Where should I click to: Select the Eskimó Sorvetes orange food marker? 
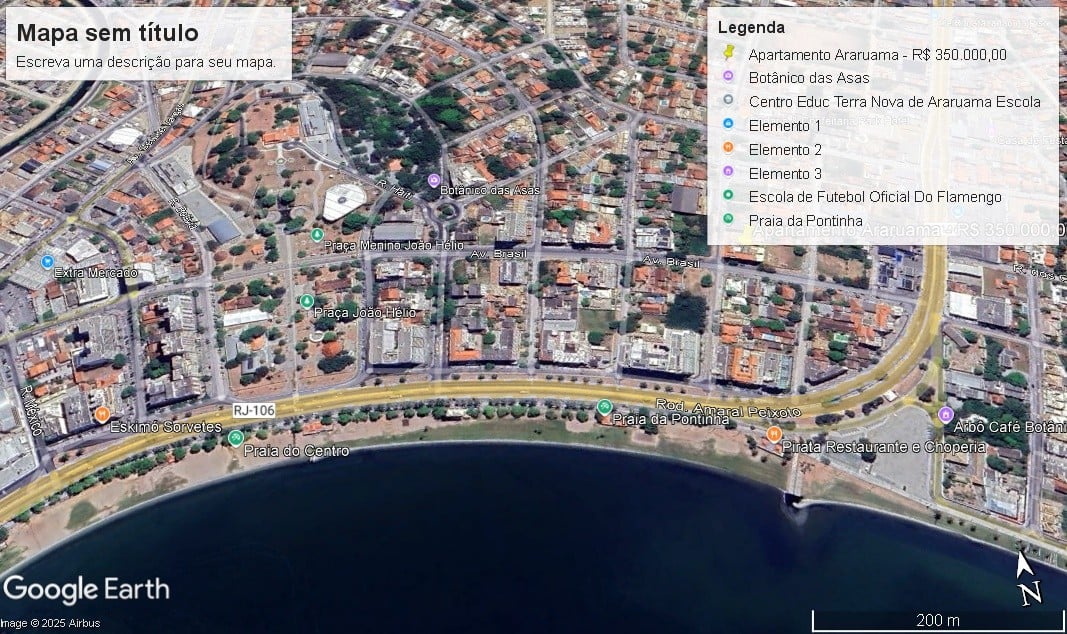click(x=102, y=414)
